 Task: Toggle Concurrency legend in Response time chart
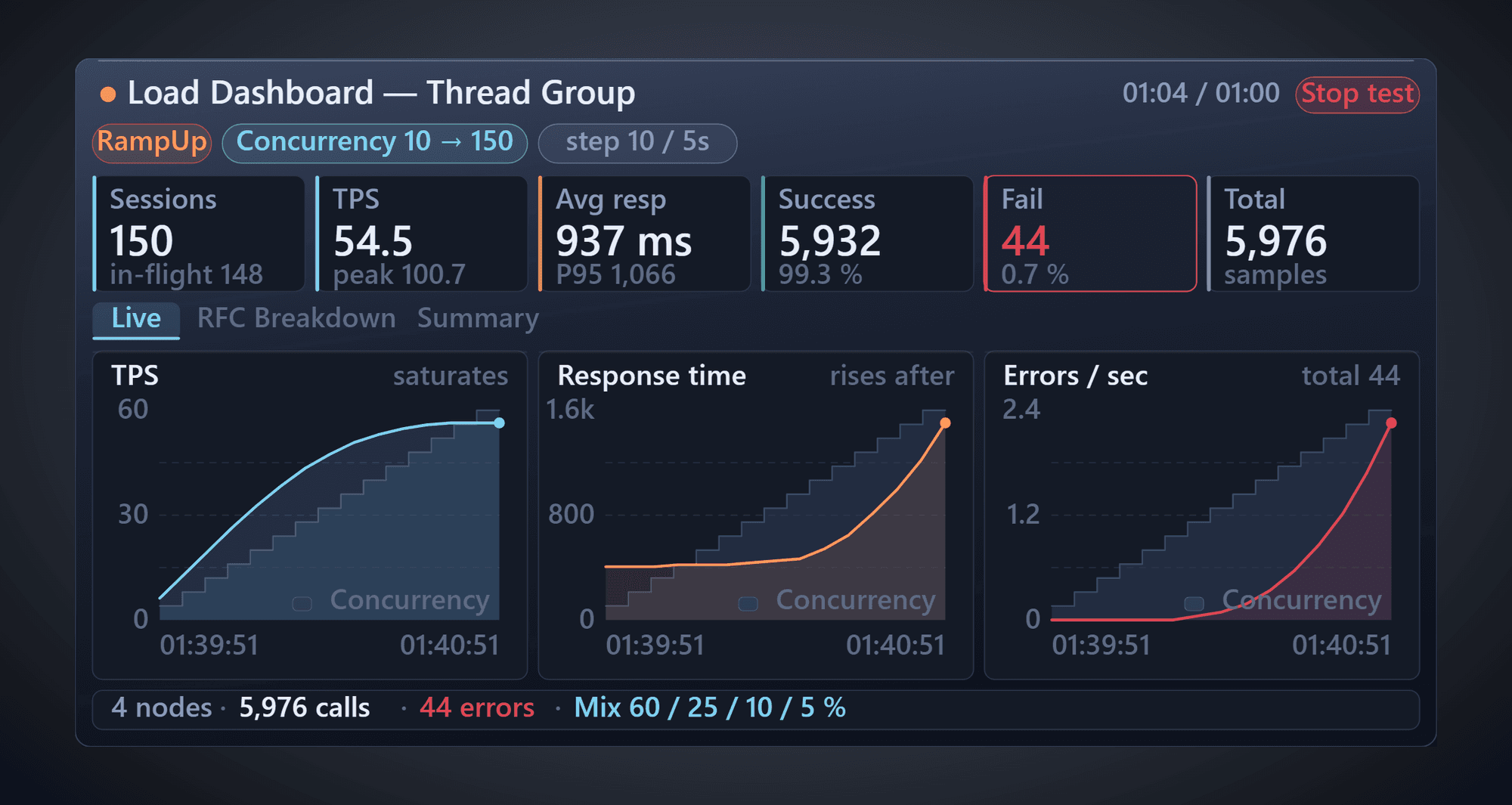(x=838, y=601)
